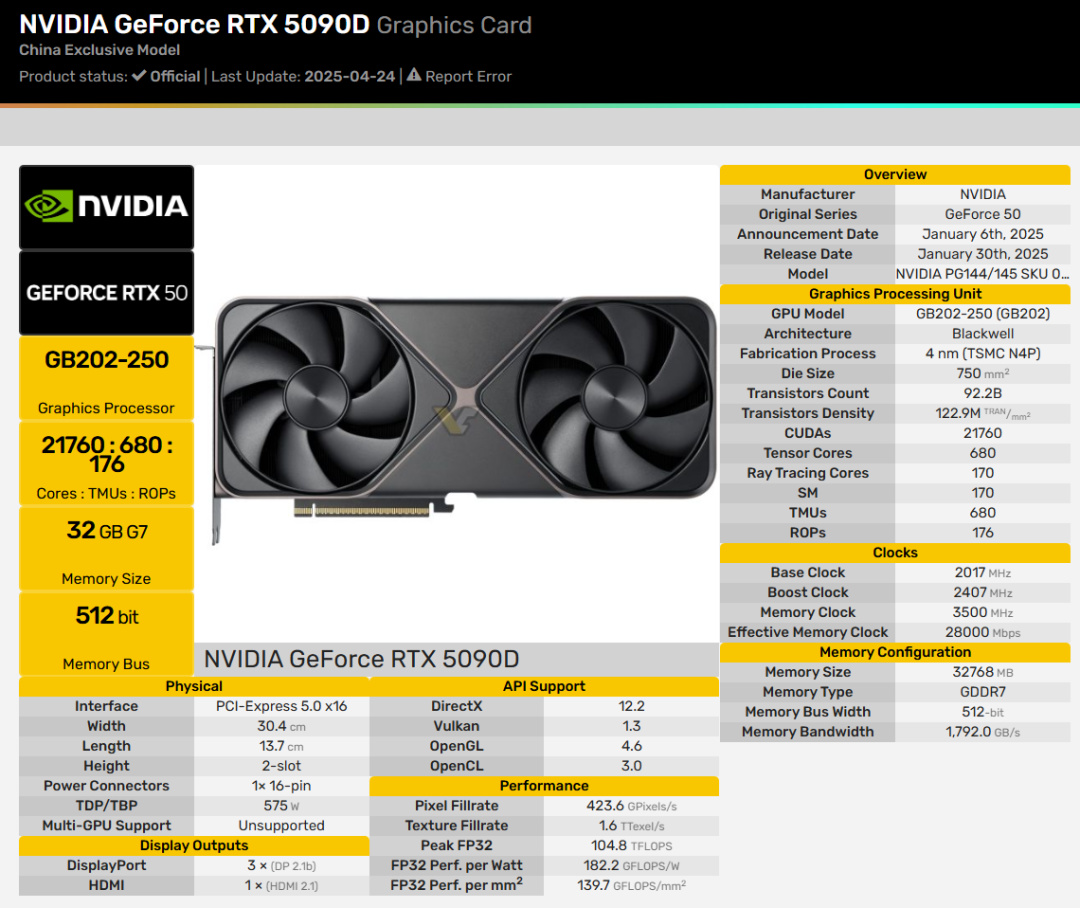Click the OpenGL value 4.6
Viewport: 1080px width, 908px height.
632,746
